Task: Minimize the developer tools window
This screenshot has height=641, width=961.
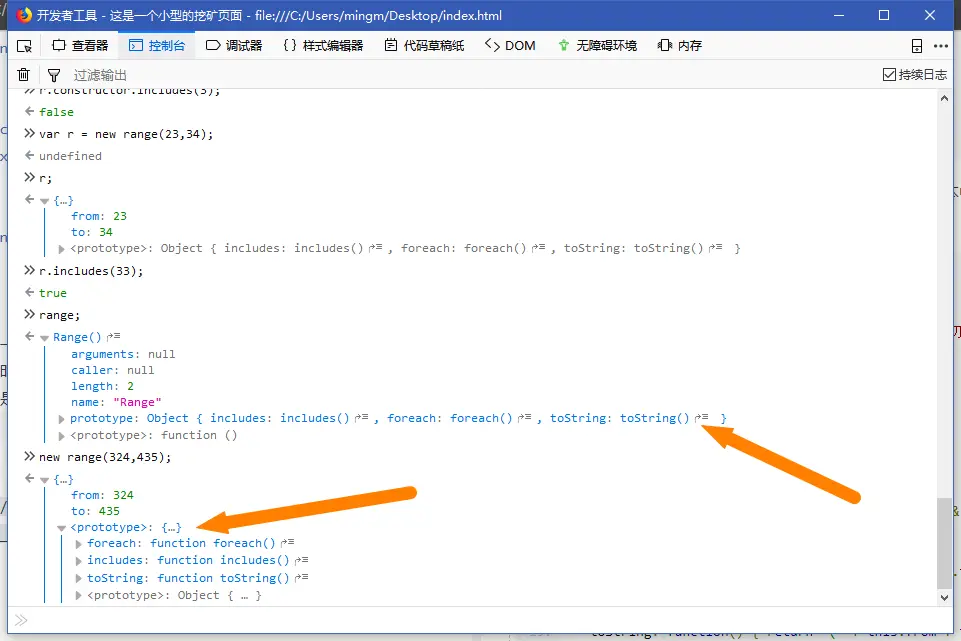Action: 839,15
